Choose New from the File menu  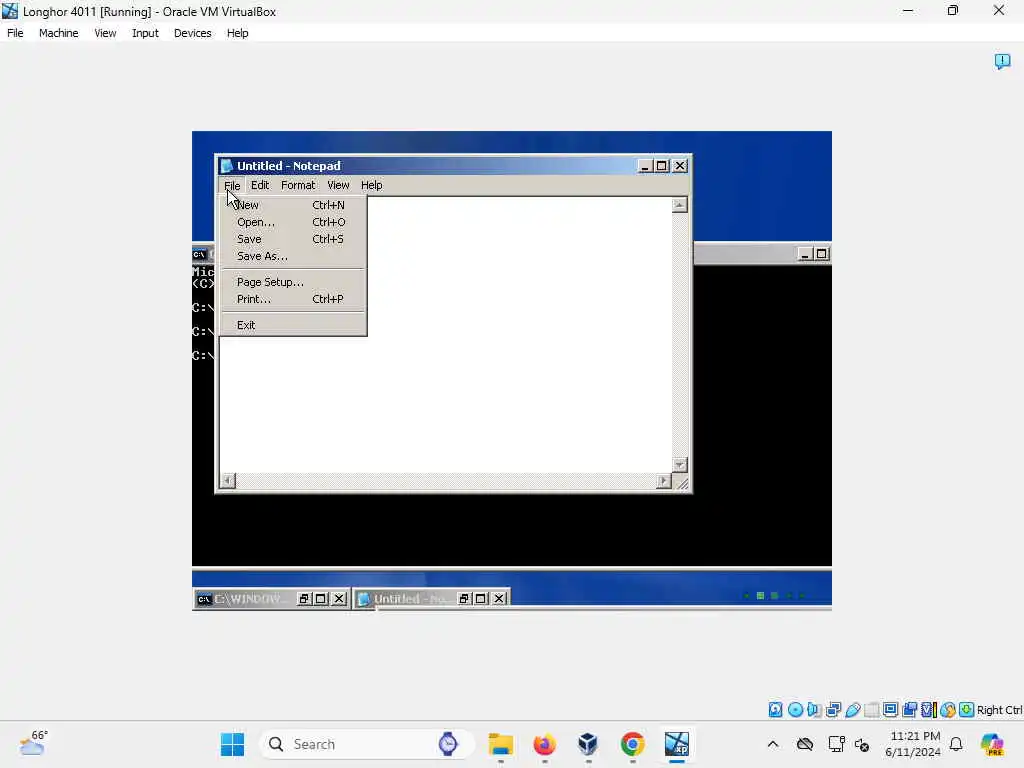293,205
